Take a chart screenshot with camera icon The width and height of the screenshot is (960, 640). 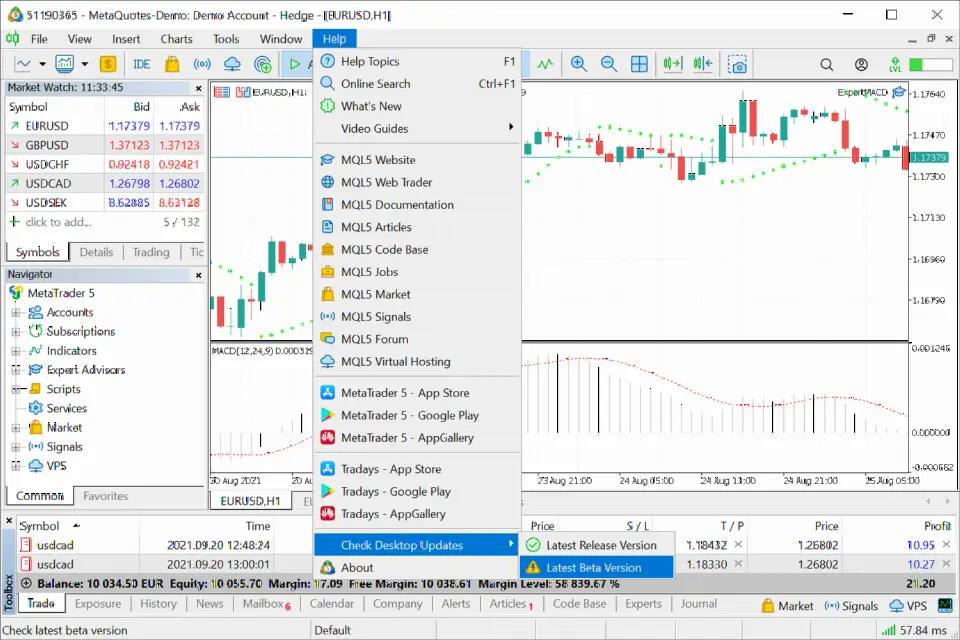point(737,64)
